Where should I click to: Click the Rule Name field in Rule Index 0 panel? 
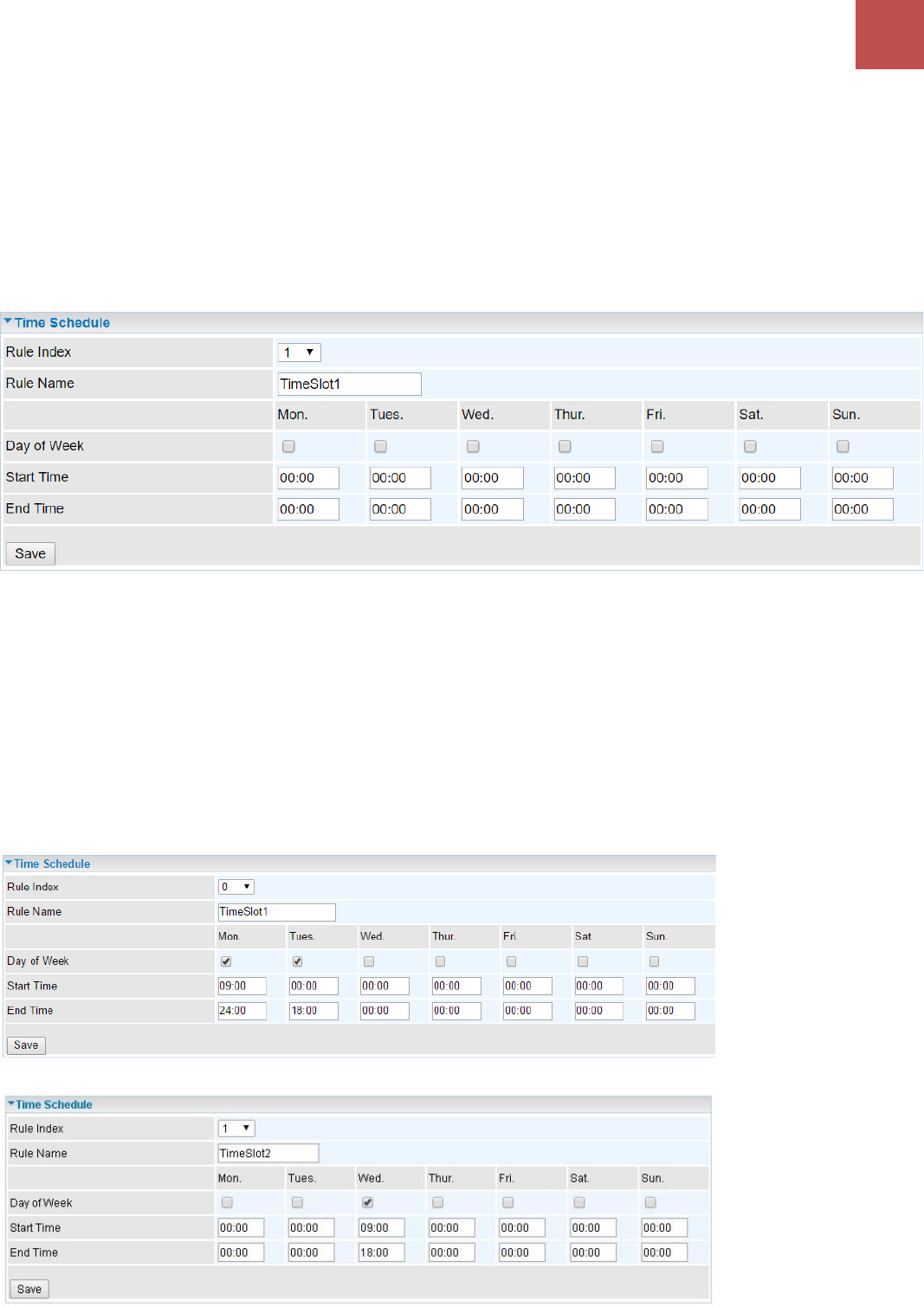coord(277,912)
